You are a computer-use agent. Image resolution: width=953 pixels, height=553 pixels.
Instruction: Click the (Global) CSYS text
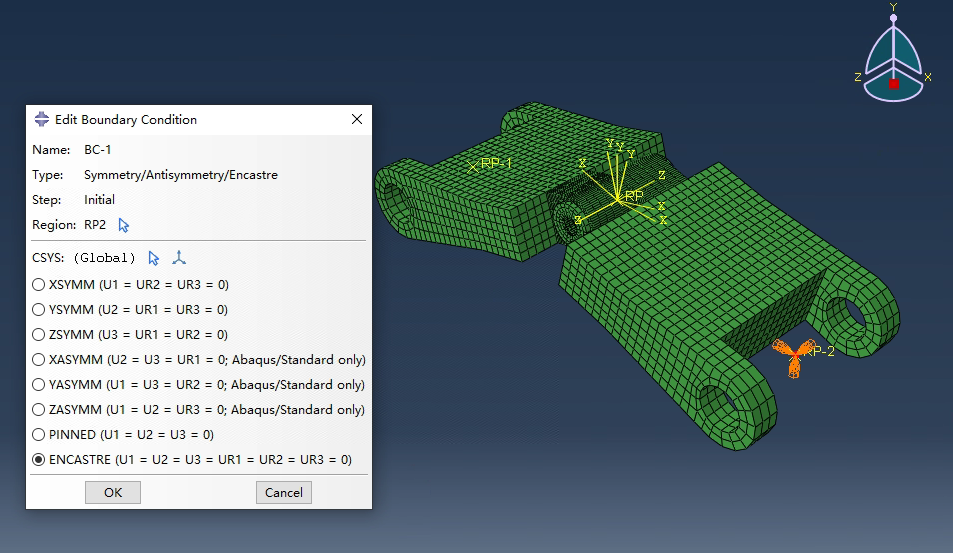point(104,258)
